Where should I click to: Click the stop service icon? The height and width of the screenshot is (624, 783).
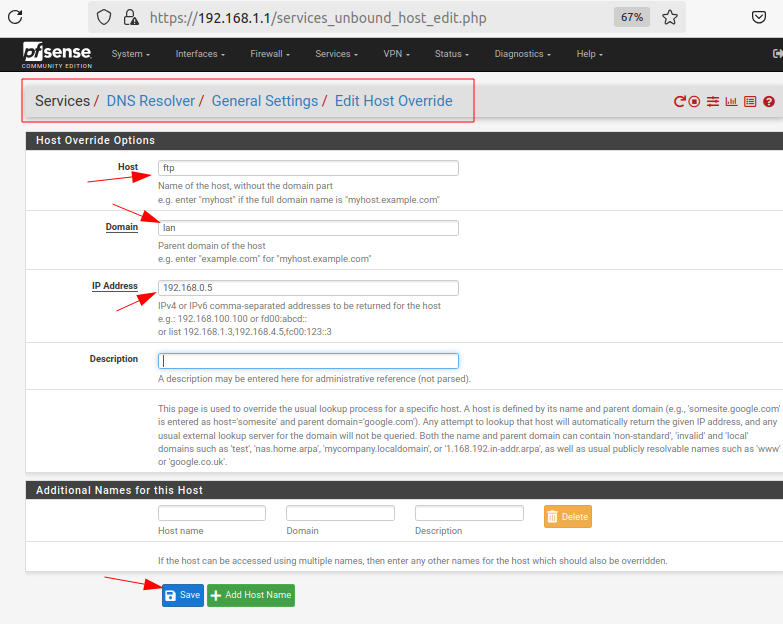[694, 102]
